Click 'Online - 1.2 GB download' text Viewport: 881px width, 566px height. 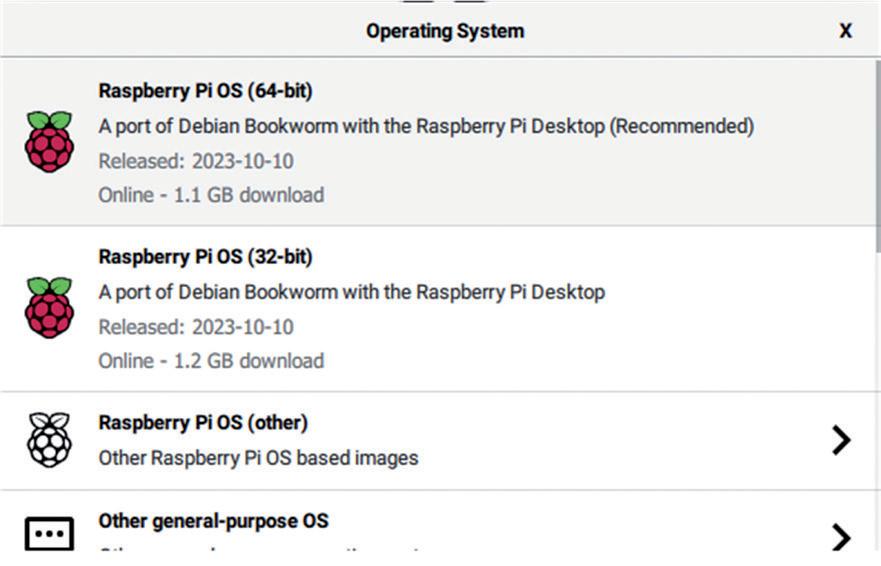pos(211,361)
